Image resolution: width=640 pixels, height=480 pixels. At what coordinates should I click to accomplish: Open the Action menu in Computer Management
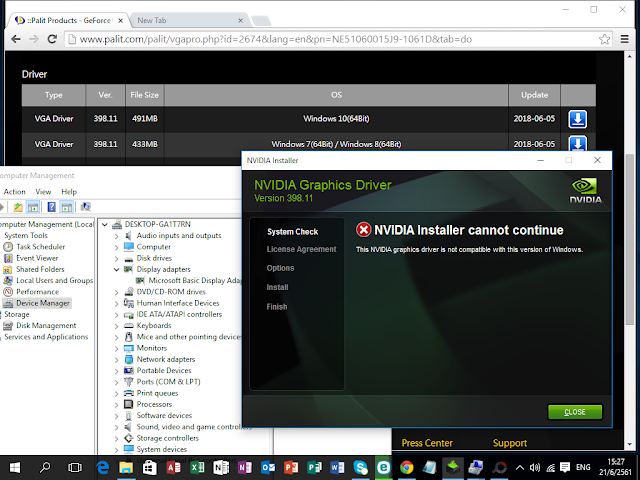pyautogui.click(x=14, y=191)
